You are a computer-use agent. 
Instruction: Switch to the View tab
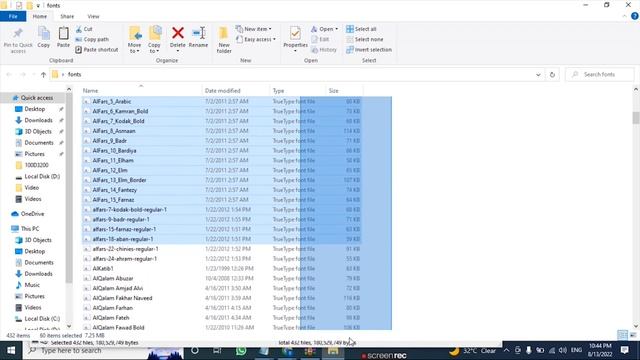93,16
